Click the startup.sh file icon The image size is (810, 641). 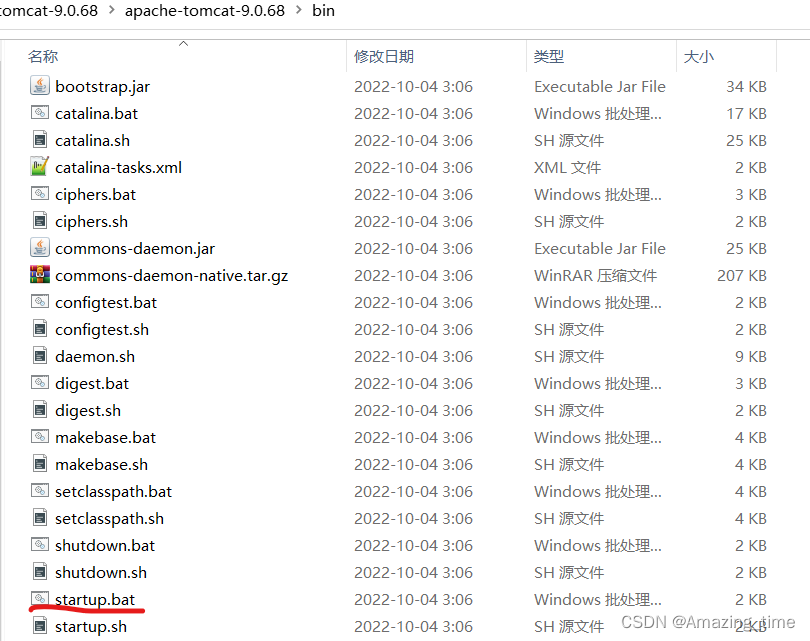[x=40, y=626]
